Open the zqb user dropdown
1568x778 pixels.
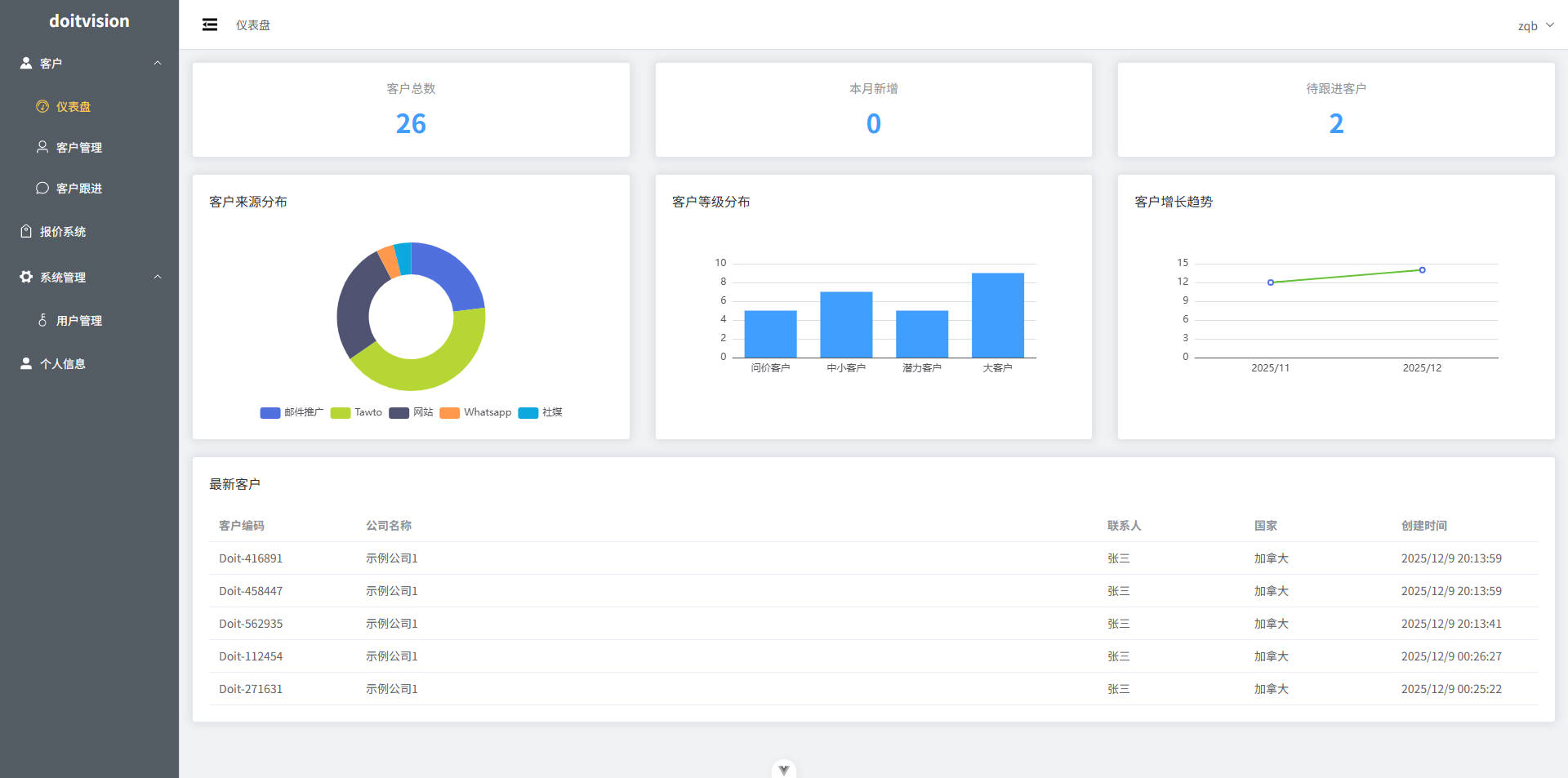(x=1535, y=25)
